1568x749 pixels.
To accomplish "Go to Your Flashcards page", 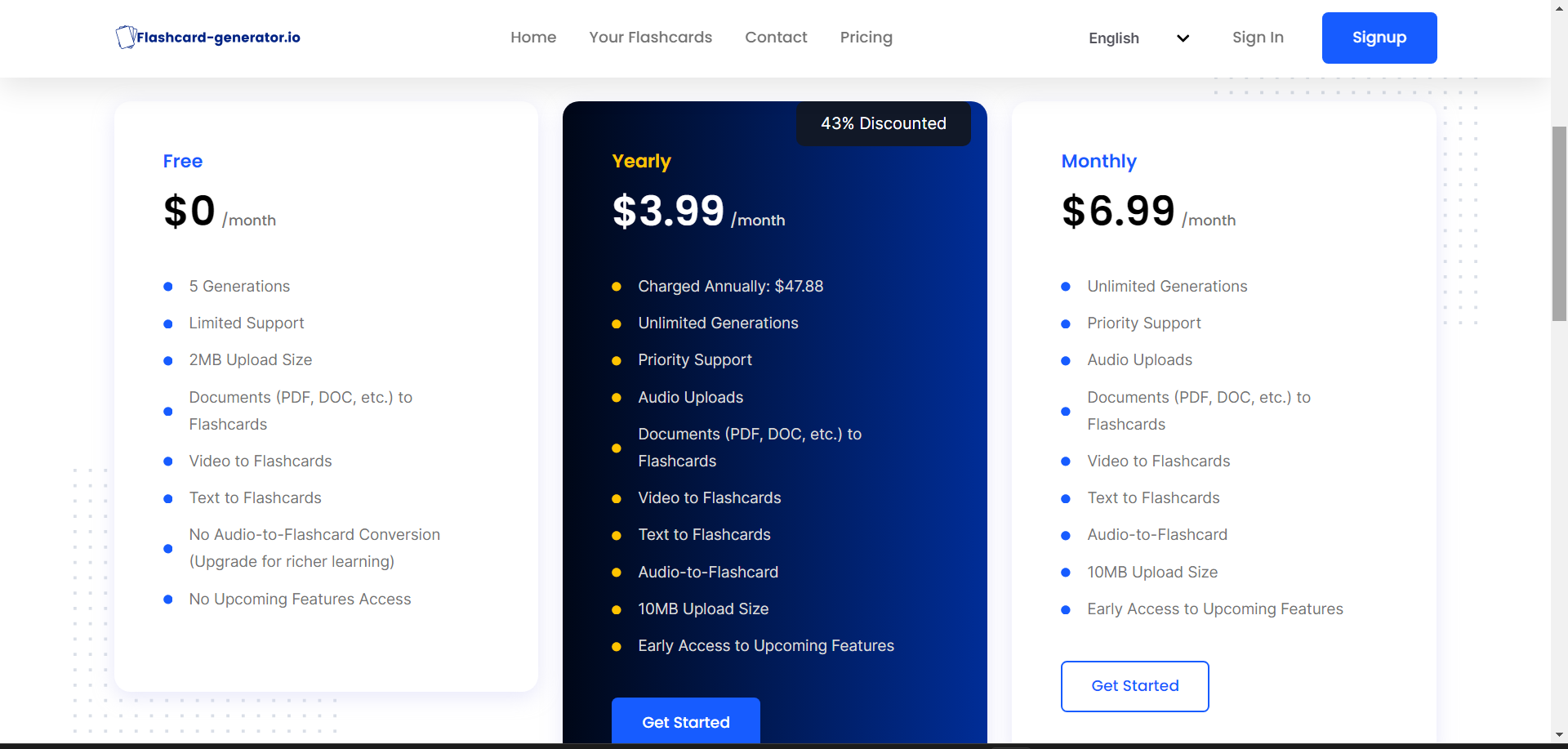I will 651,38.
